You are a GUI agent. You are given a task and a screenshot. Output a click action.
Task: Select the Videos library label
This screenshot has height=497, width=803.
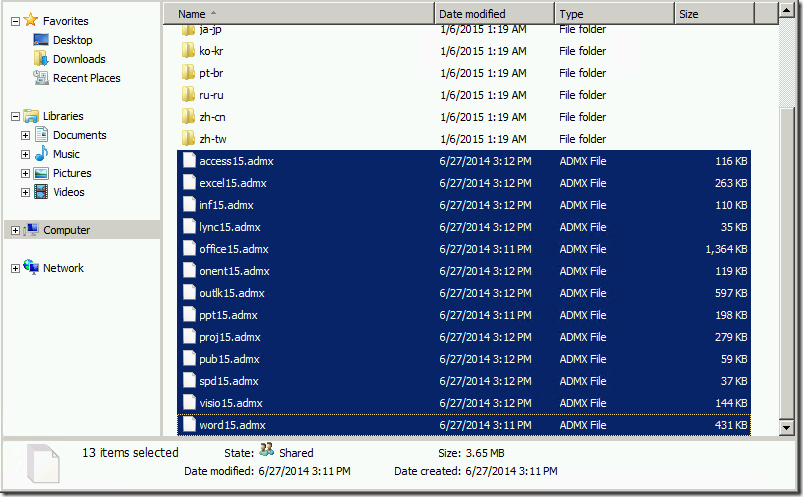click(x=69, y=192)
